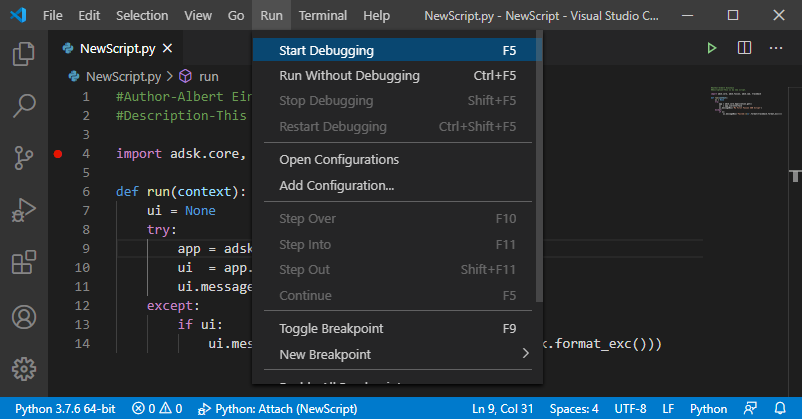Choose Run Without Debugging
Screen dimensions: 802x419
tap(397, 75)
